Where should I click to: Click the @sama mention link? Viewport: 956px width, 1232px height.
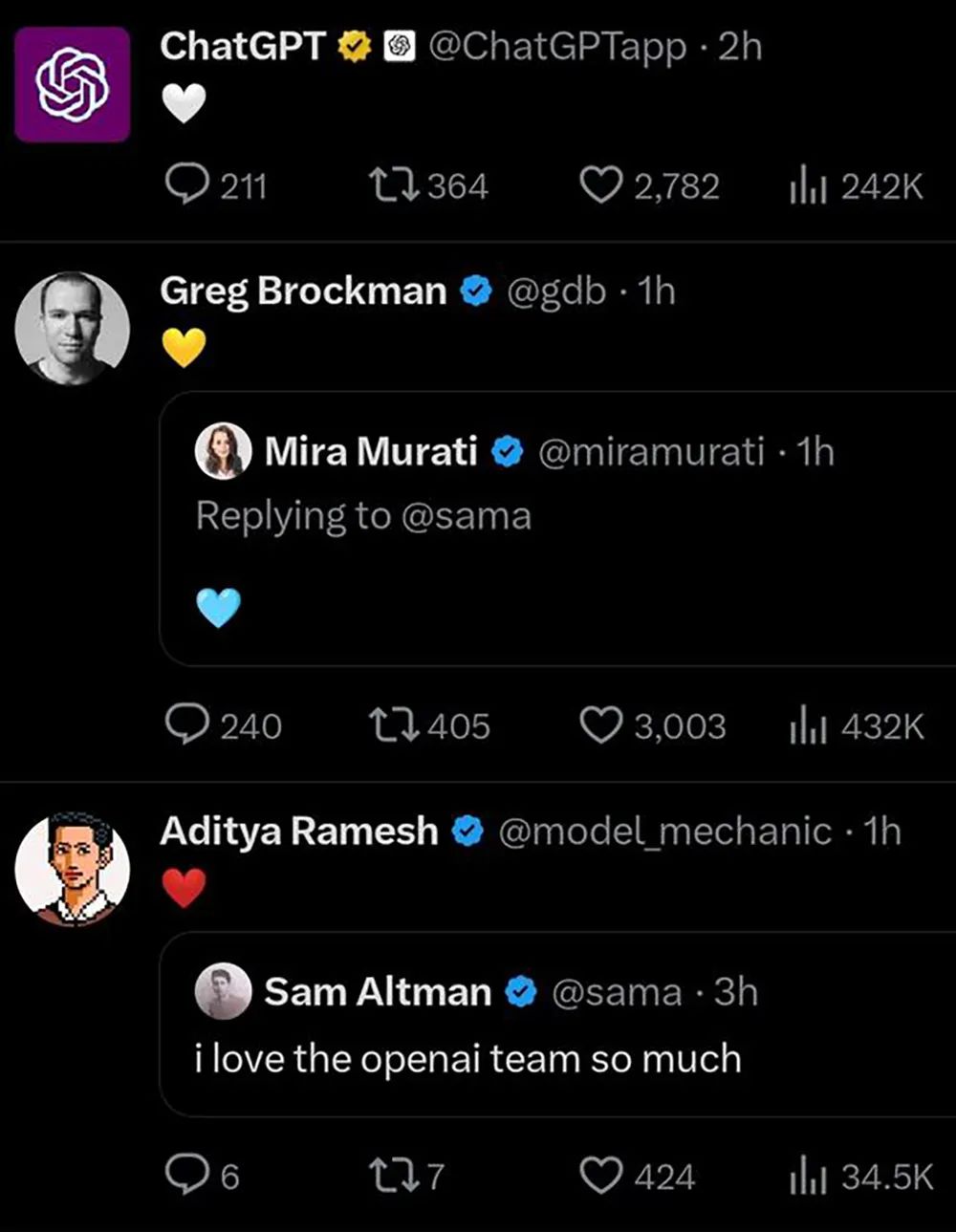466,516
